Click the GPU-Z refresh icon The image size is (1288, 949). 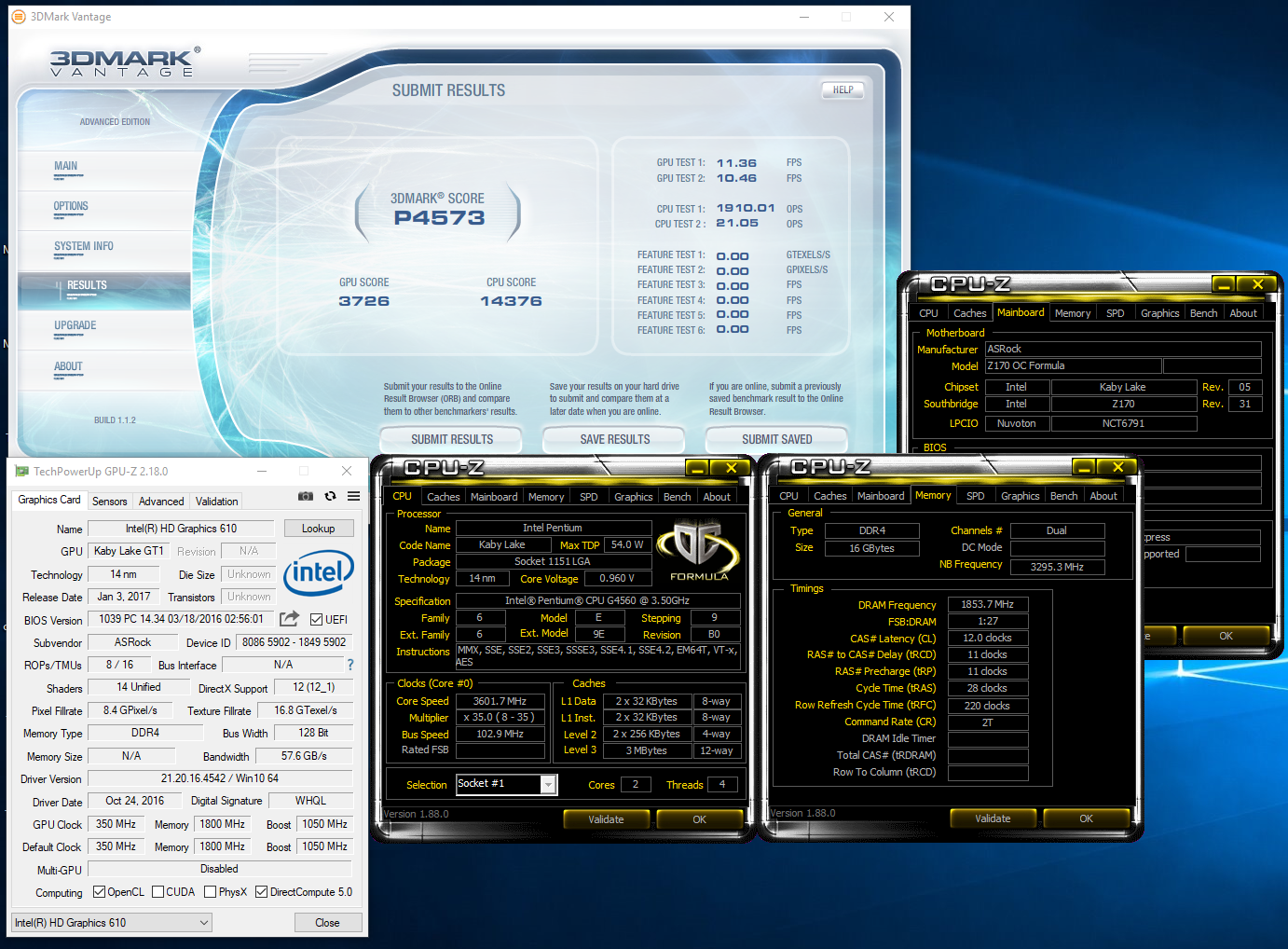[330, 497]
